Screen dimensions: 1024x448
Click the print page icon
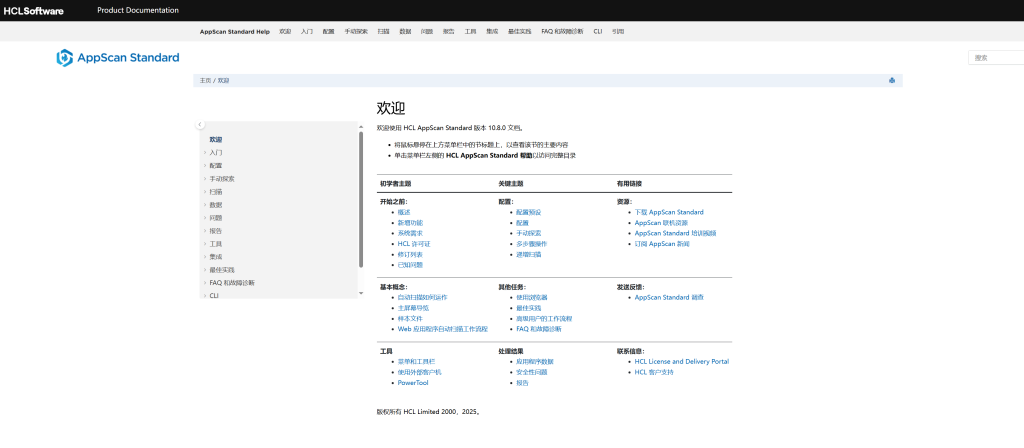(x=891, y=80)
